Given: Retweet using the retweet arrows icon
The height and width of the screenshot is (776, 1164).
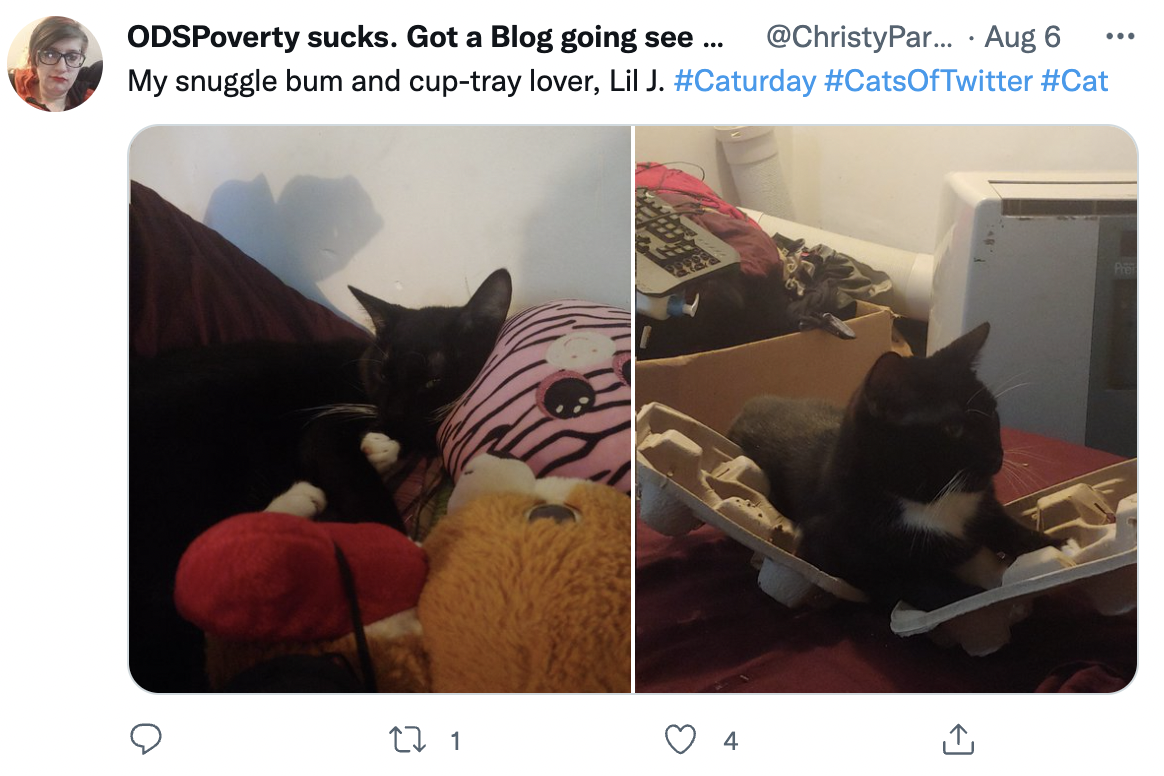Looking at the screenshot, I should 408,740.
